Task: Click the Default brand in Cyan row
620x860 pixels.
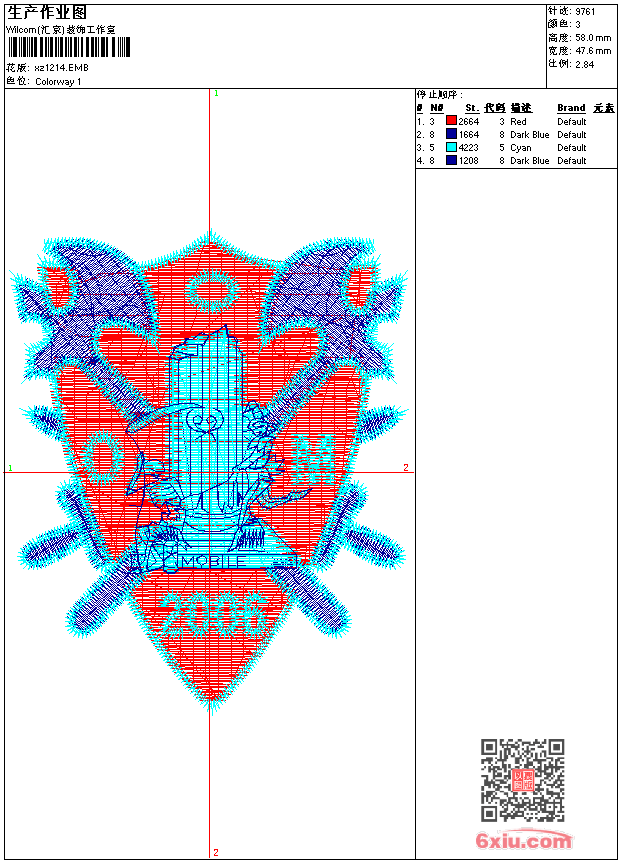Action: (572, 148)
